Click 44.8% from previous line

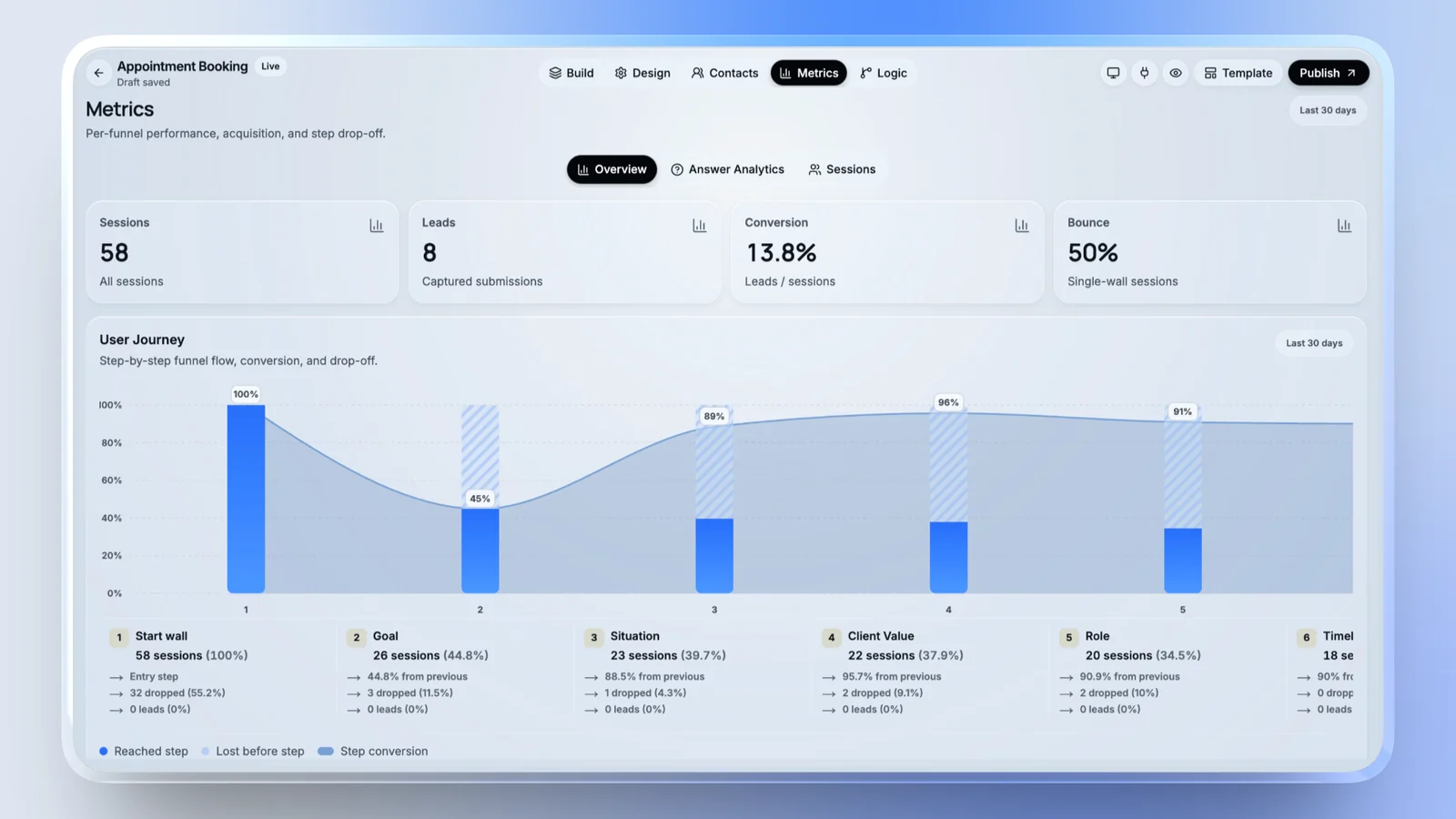418,676
